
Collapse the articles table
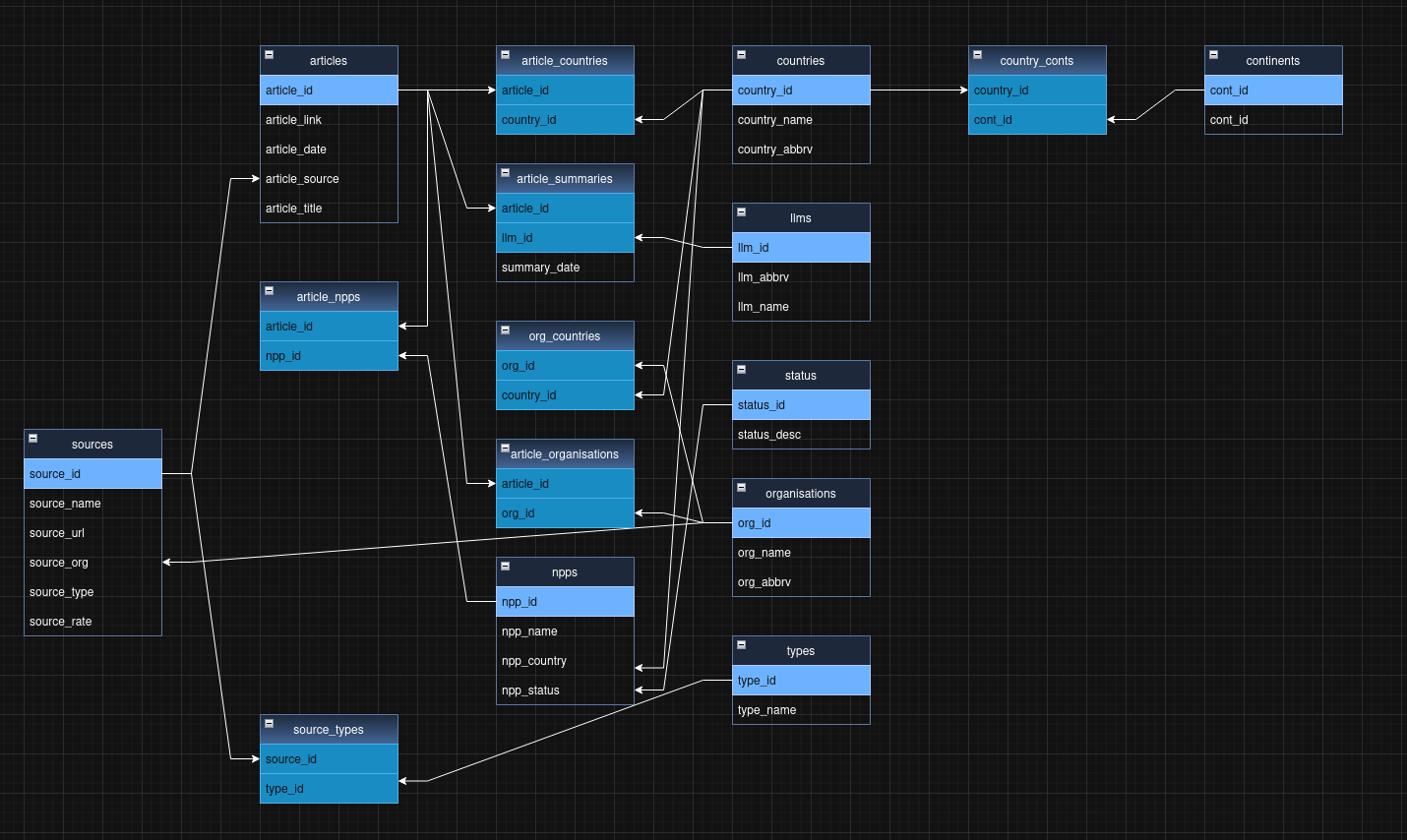point(269,55)
